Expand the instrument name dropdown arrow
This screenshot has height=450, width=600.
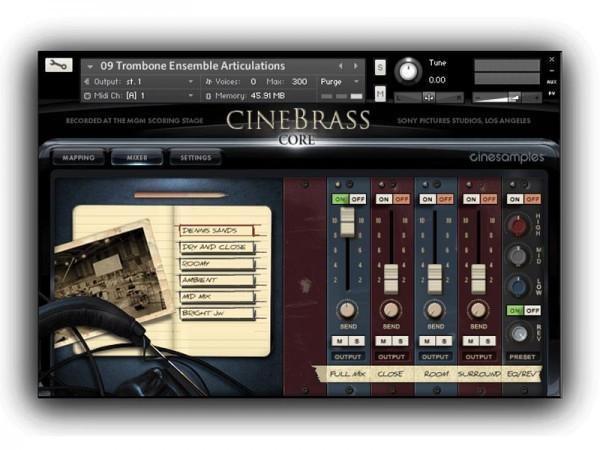click(90, 67)
